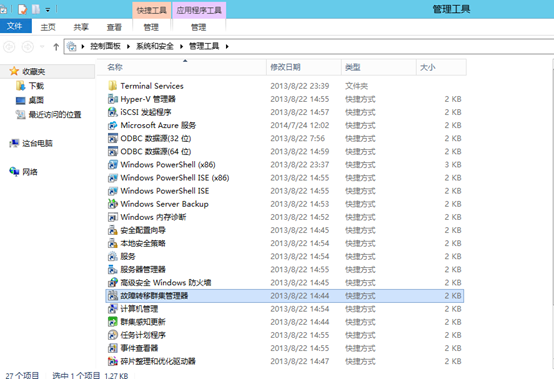Expand the arrow after 控制面板 in address bar

tap(128, 46)
